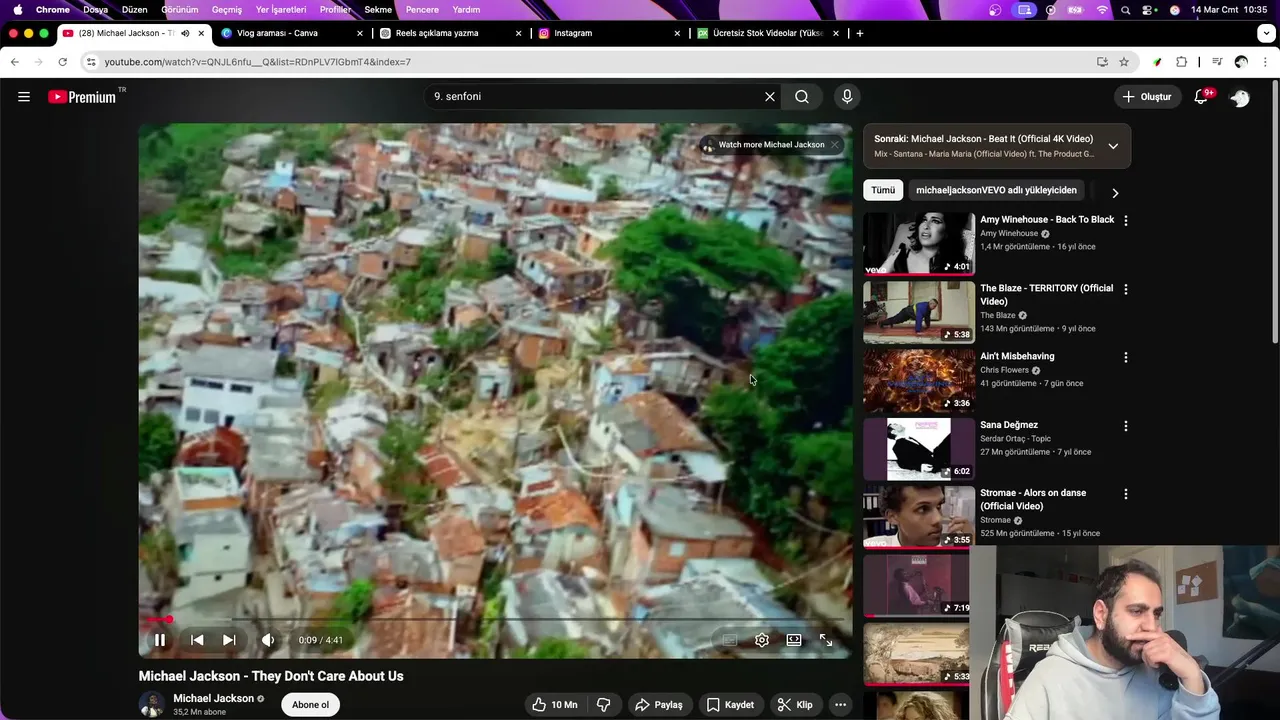Open Wi-Fi status in menu bar
This screenshot has width=1280, height=720.
(1103, 10)
